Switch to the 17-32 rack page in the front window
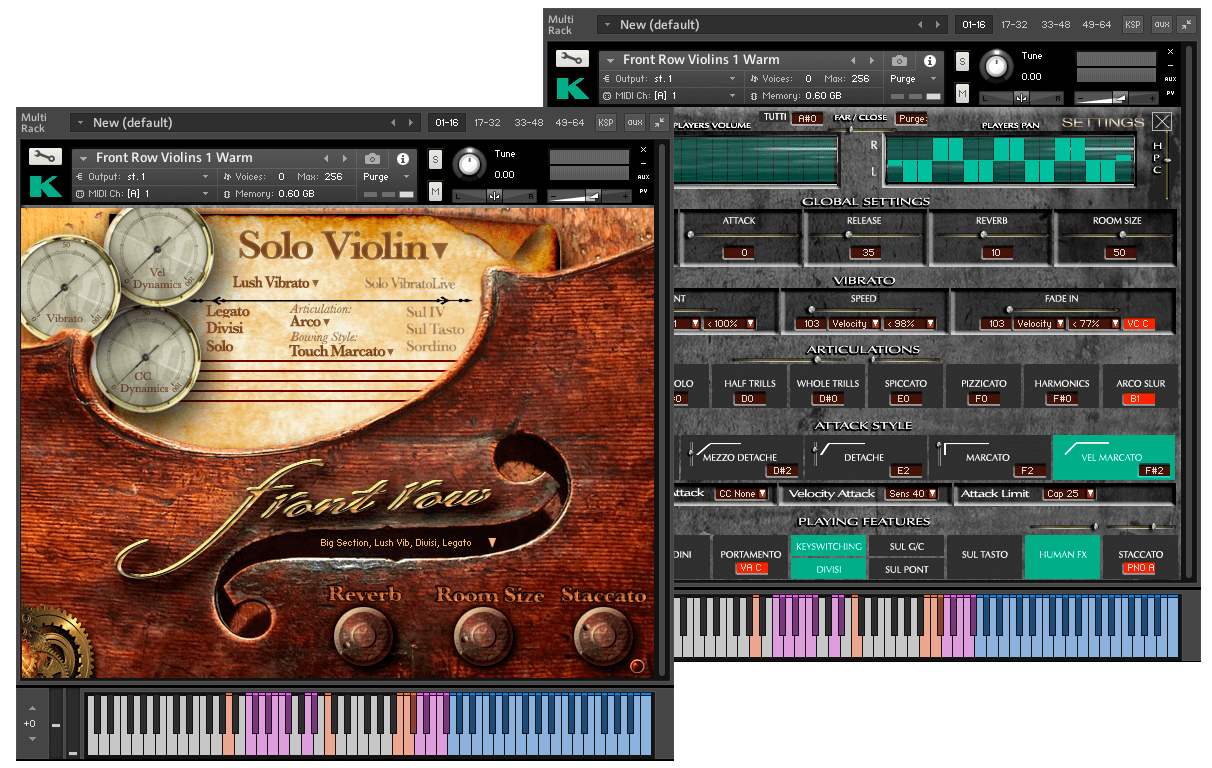The image size is (1212, 768). coord(488,123)
